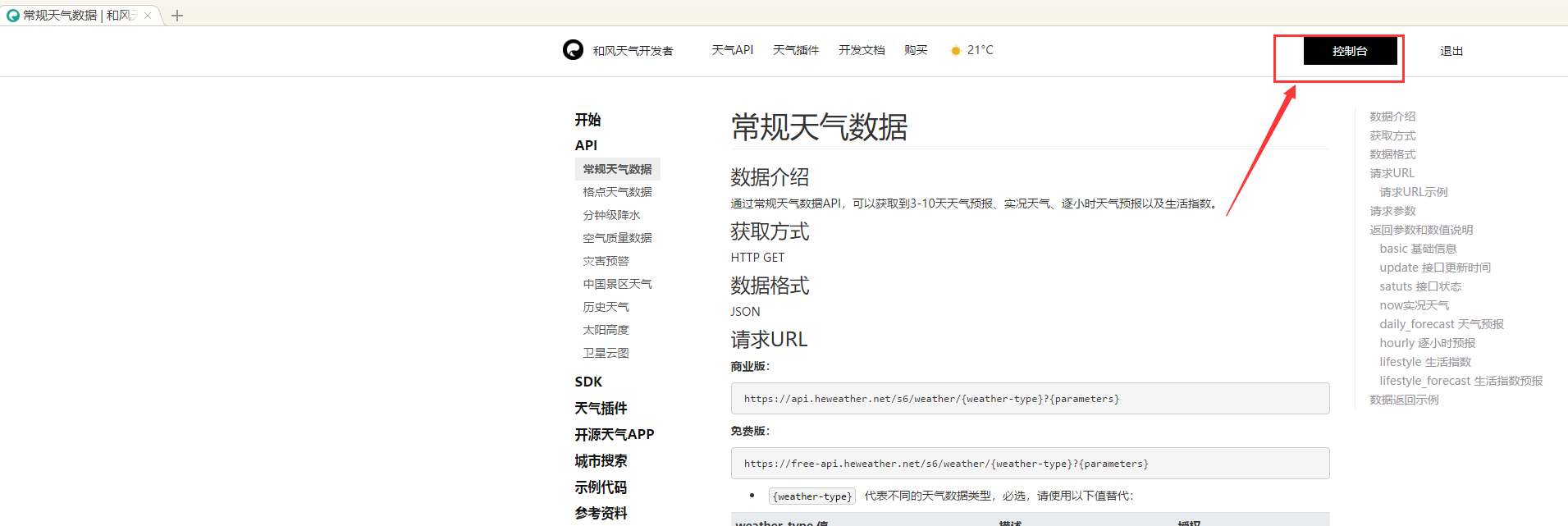Click the 数据介绍 section heading
This screenshot has width=1568, height=526.
tap(770, 177)
